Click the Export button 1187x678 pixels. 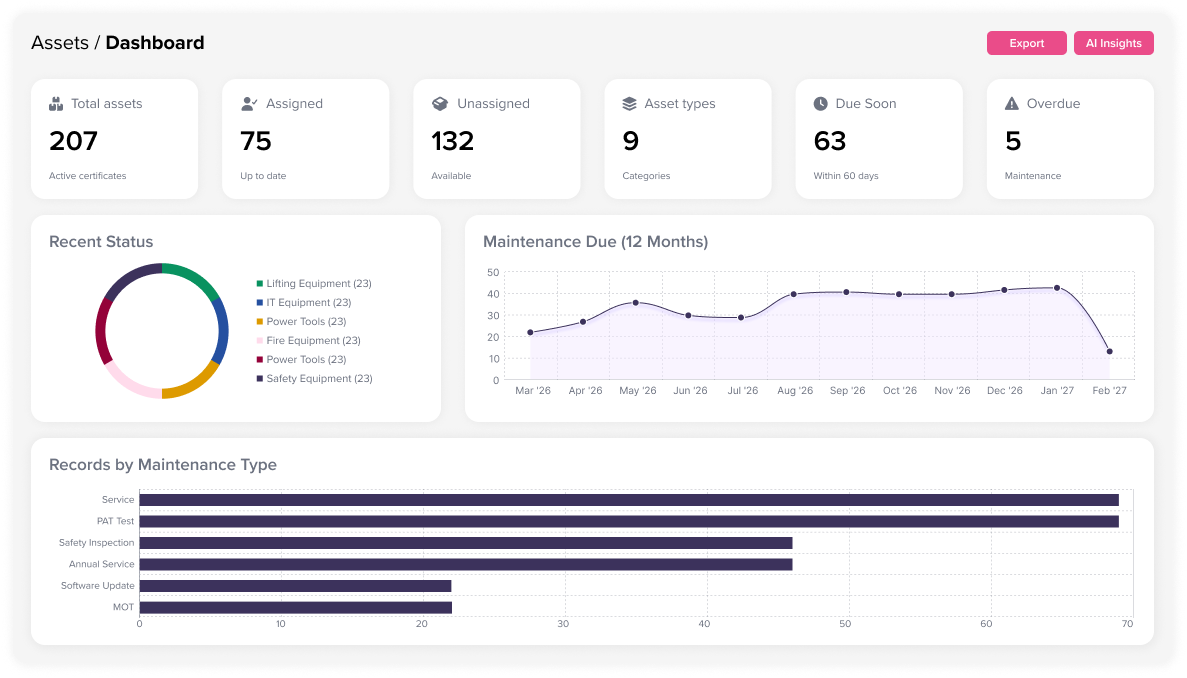point(1026,43)
